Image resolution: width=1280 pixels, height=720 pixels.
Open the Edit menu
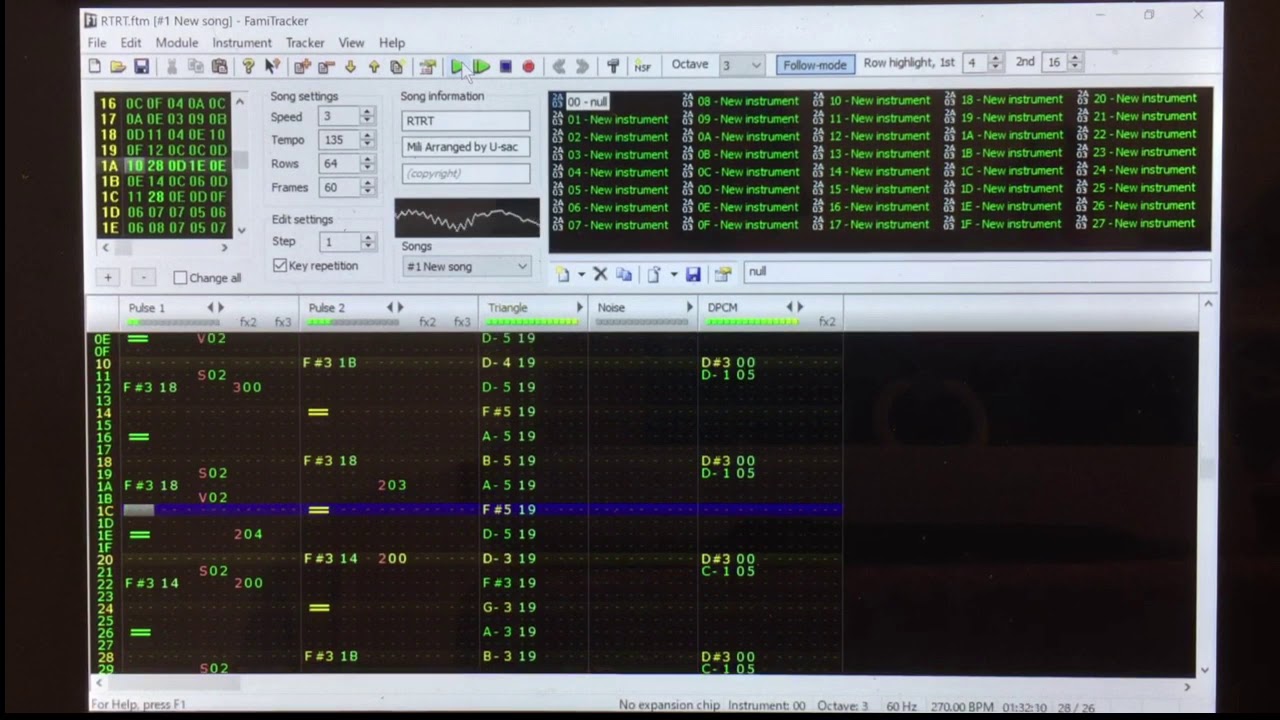pos(131,43)
